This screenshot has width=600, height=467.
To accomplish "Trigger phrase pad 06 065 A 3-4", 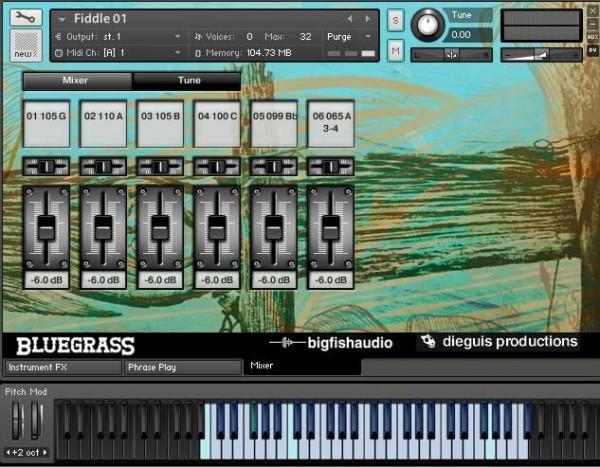I will (x=331, y=124).
